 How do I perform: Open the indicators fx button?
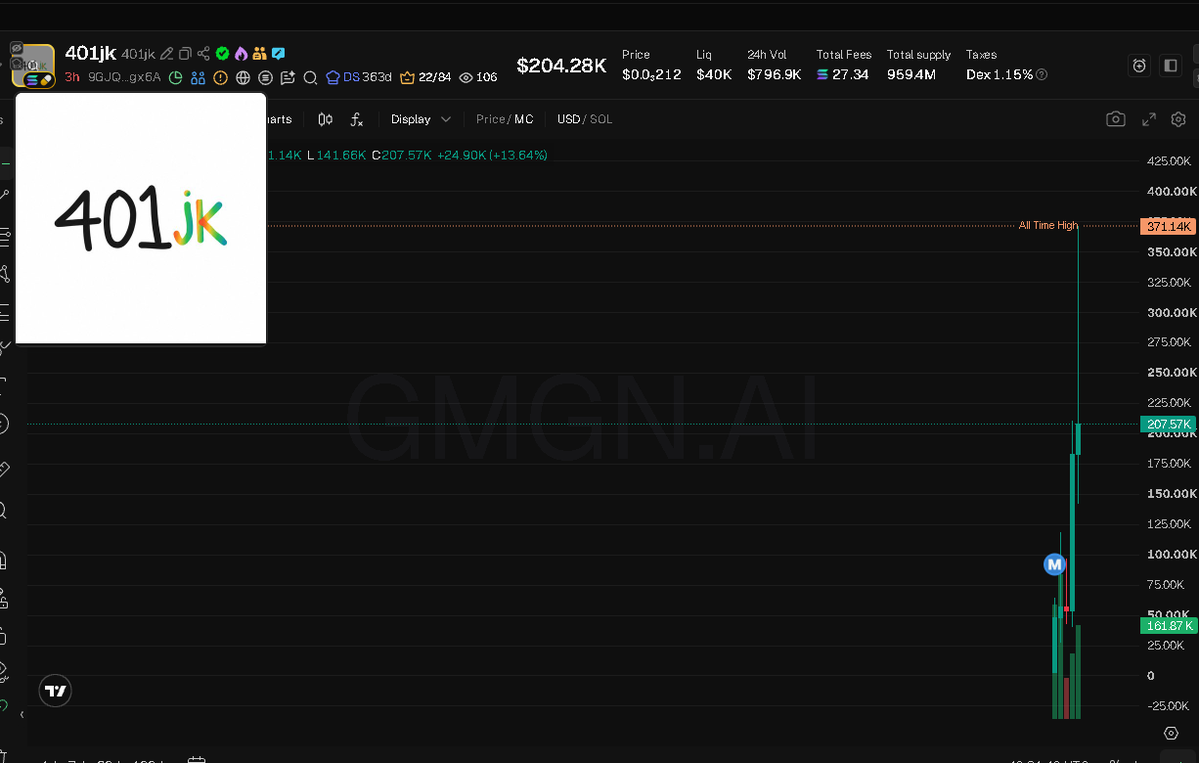(x=356, y=119)
